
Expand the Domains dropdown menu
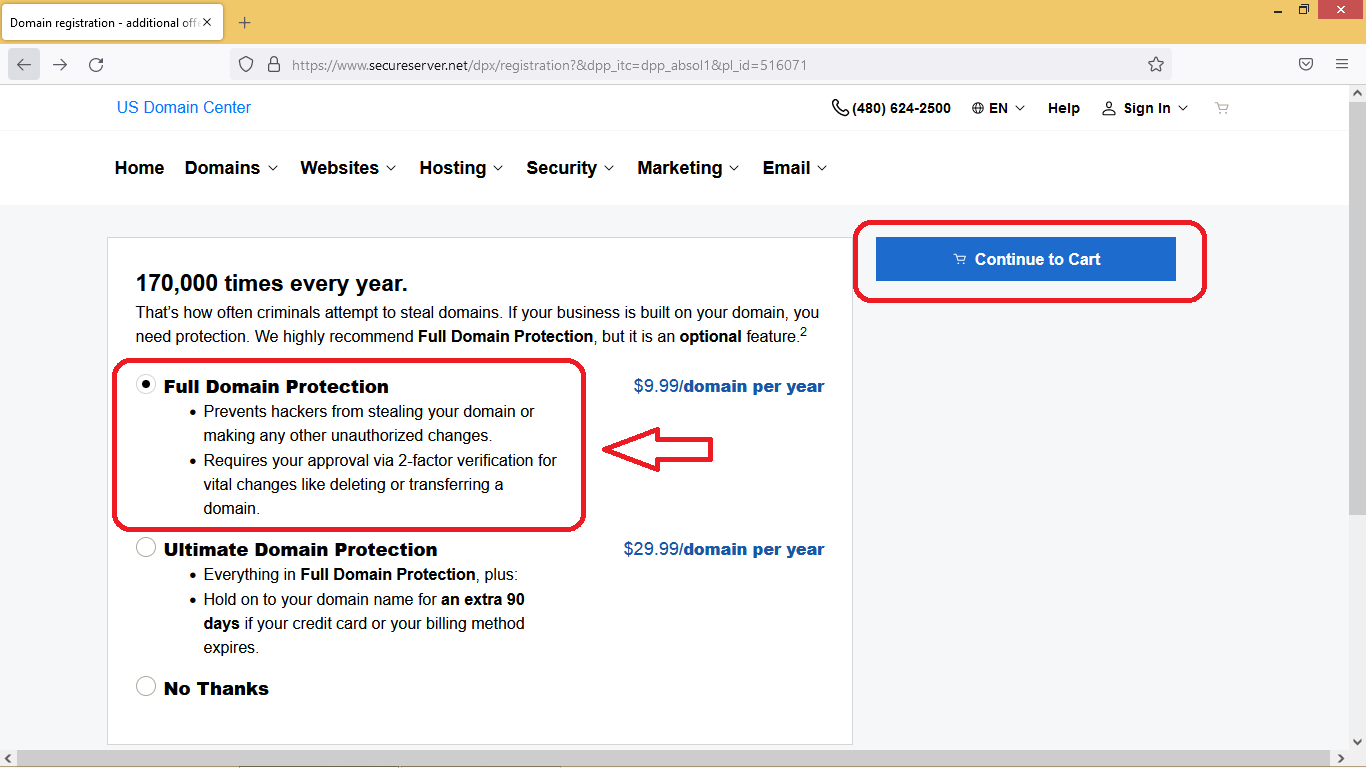[231, 168]
